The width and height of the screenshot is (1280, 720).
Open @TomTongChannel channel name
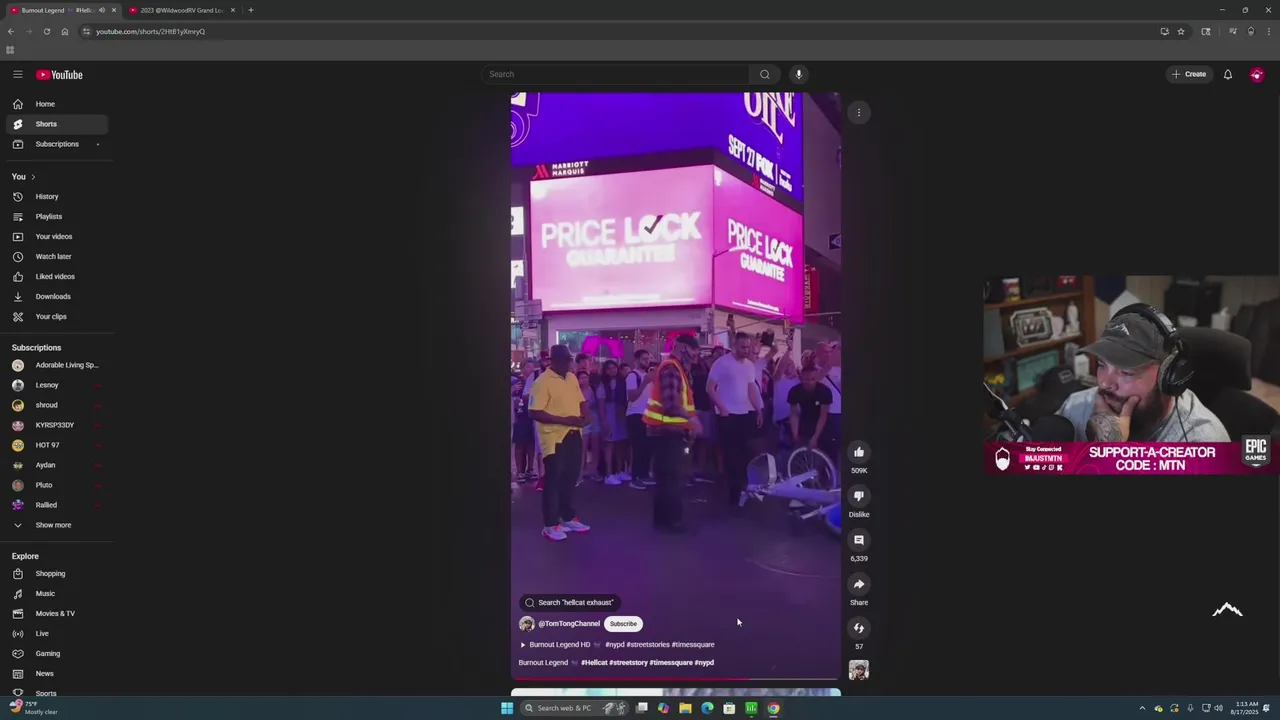pos(569,624)
